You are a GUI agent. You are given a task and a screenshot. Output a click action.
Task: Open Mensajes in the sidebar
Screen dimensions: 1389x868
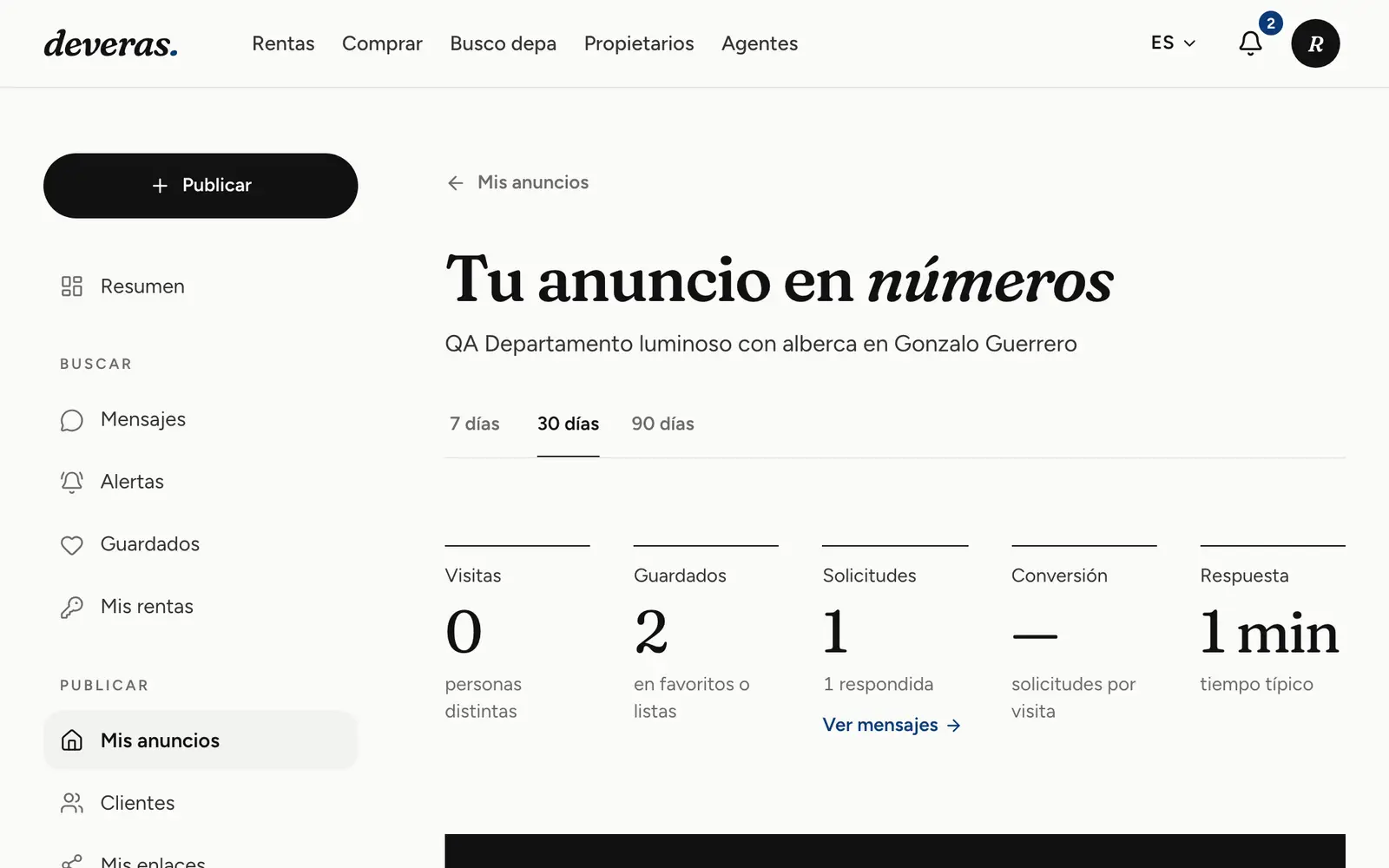[201, 420]
